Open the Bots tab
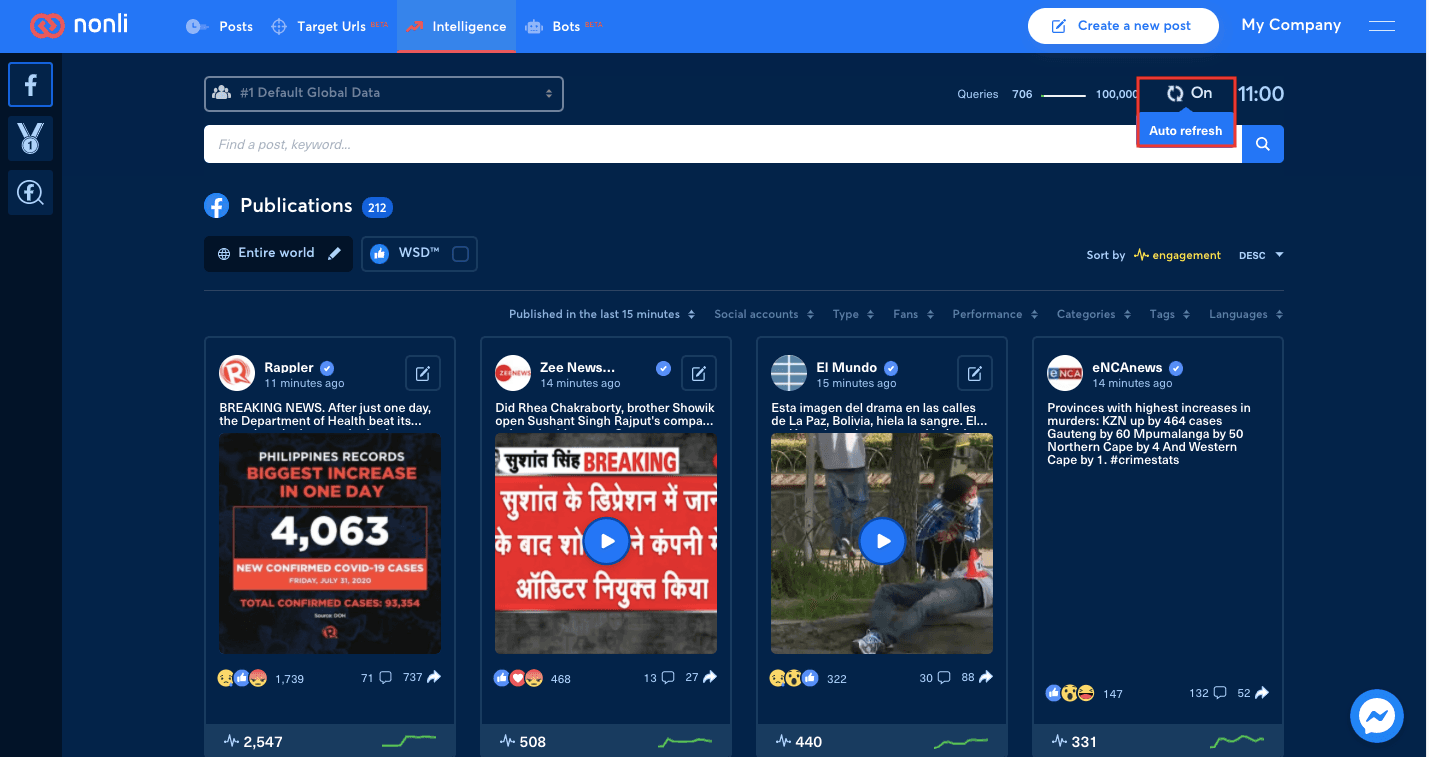 coord(564,26)
